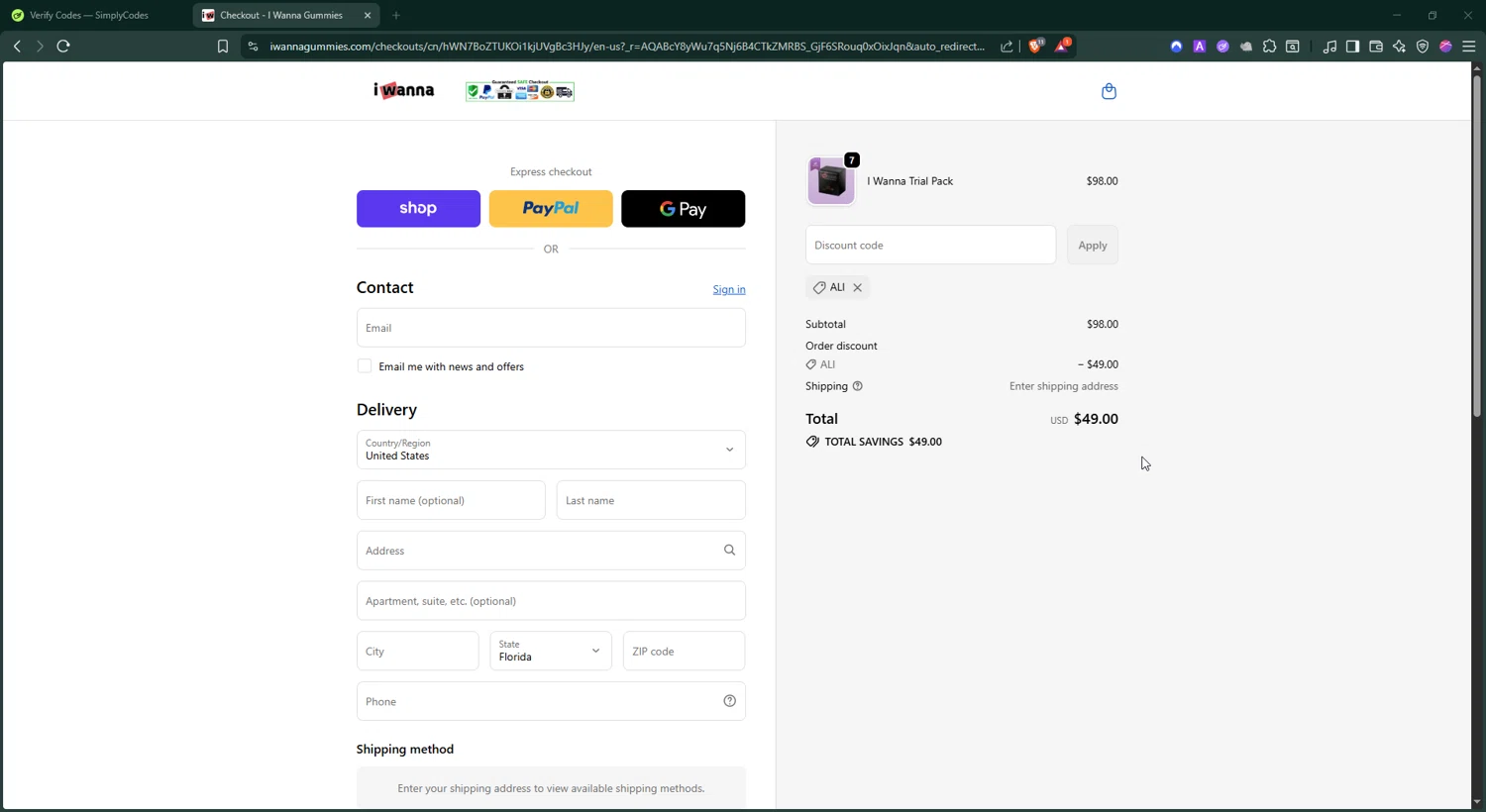This screenshot has width=1486, height=812.
Task: Open the gray cloud-shaped extension icon
Action: 1246,47
